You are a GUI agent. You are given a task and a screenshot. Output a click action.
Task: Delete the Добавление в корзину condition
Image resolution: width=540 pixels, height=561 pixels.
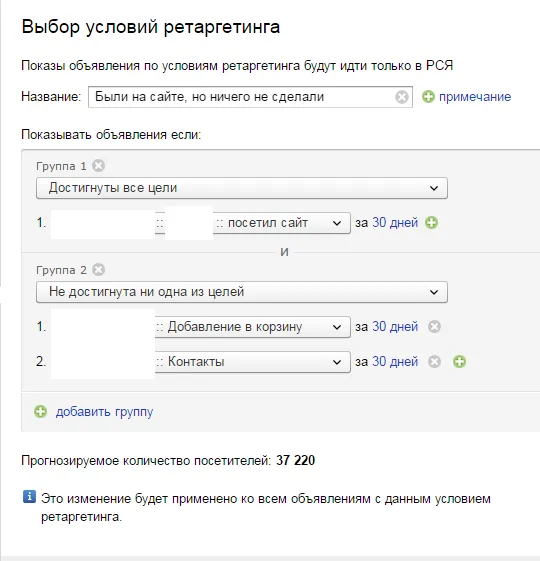click(x=434, y=326)
